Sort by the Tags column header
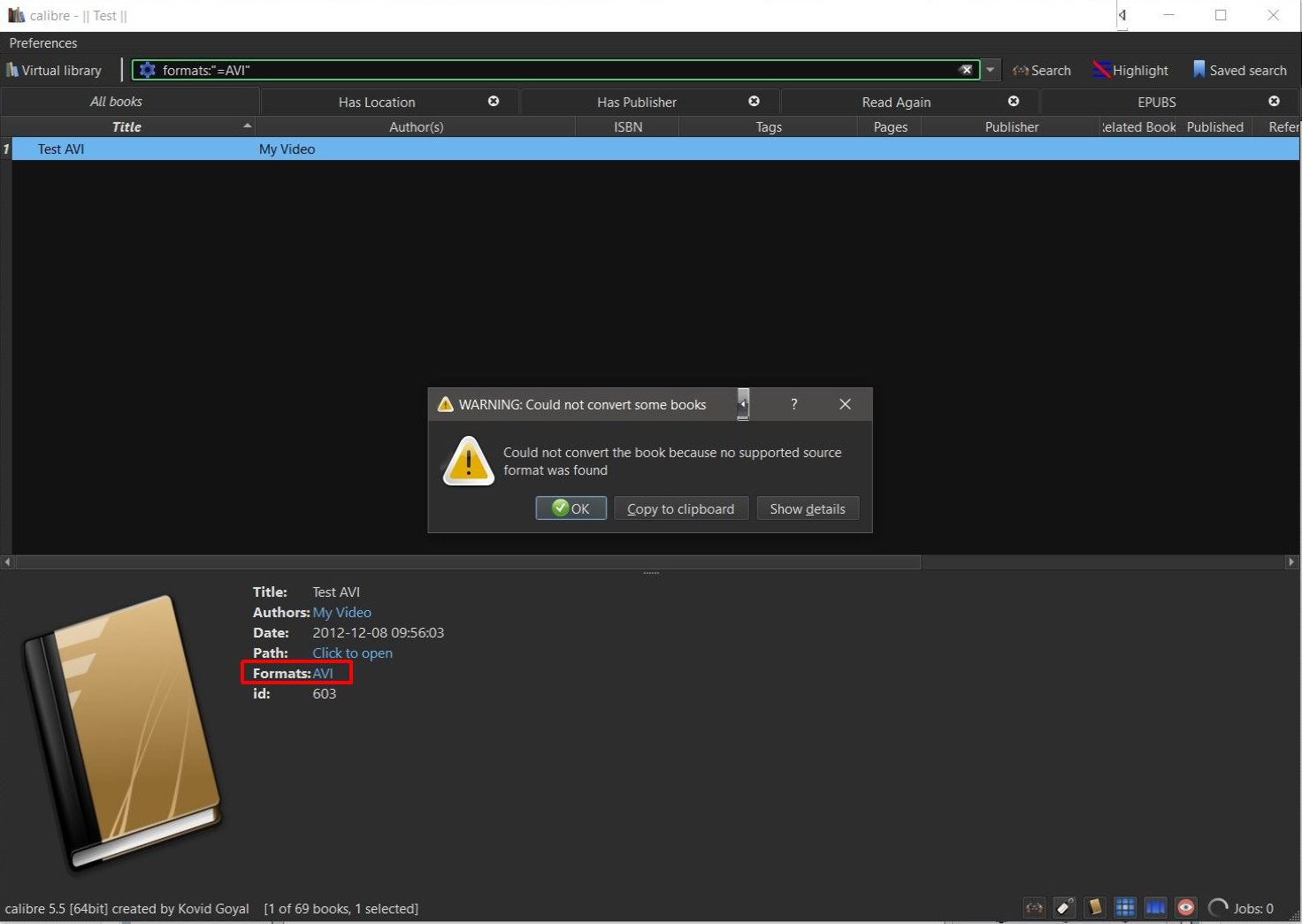This screenshot has width=1302, height=924. pos(769,126)
